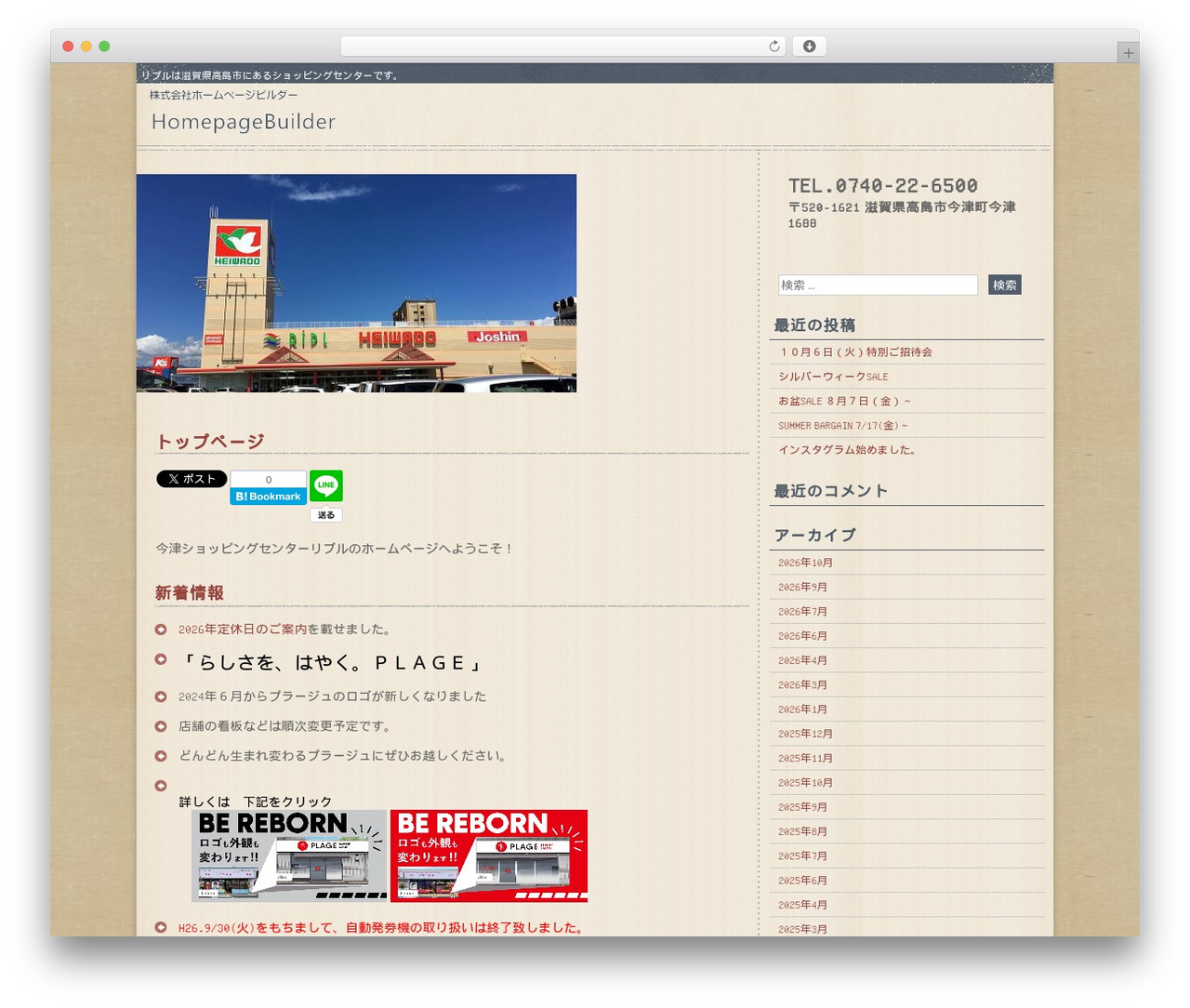The height and width of the screenshot is (1008, 1190).
Task: Open archive 2026年9月
Action: pos(802,588)
